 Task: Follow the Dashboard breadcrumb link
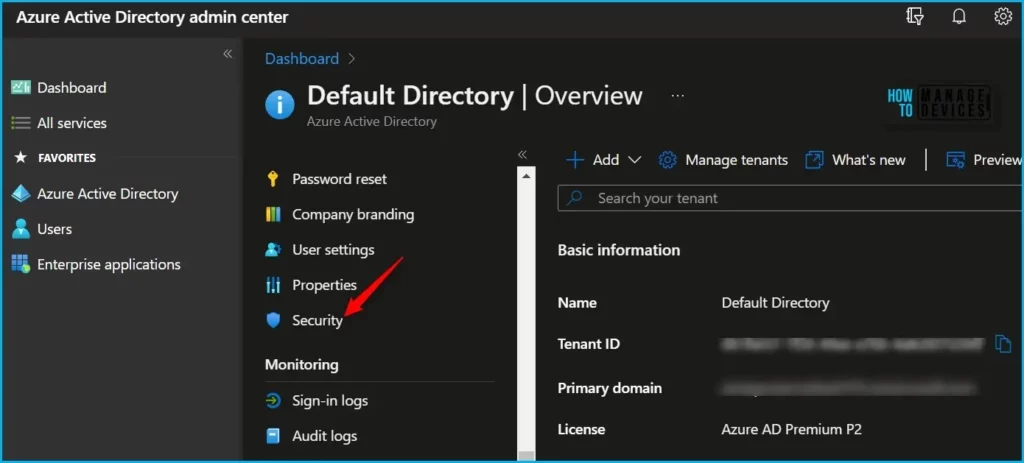[x=302, y=58]
